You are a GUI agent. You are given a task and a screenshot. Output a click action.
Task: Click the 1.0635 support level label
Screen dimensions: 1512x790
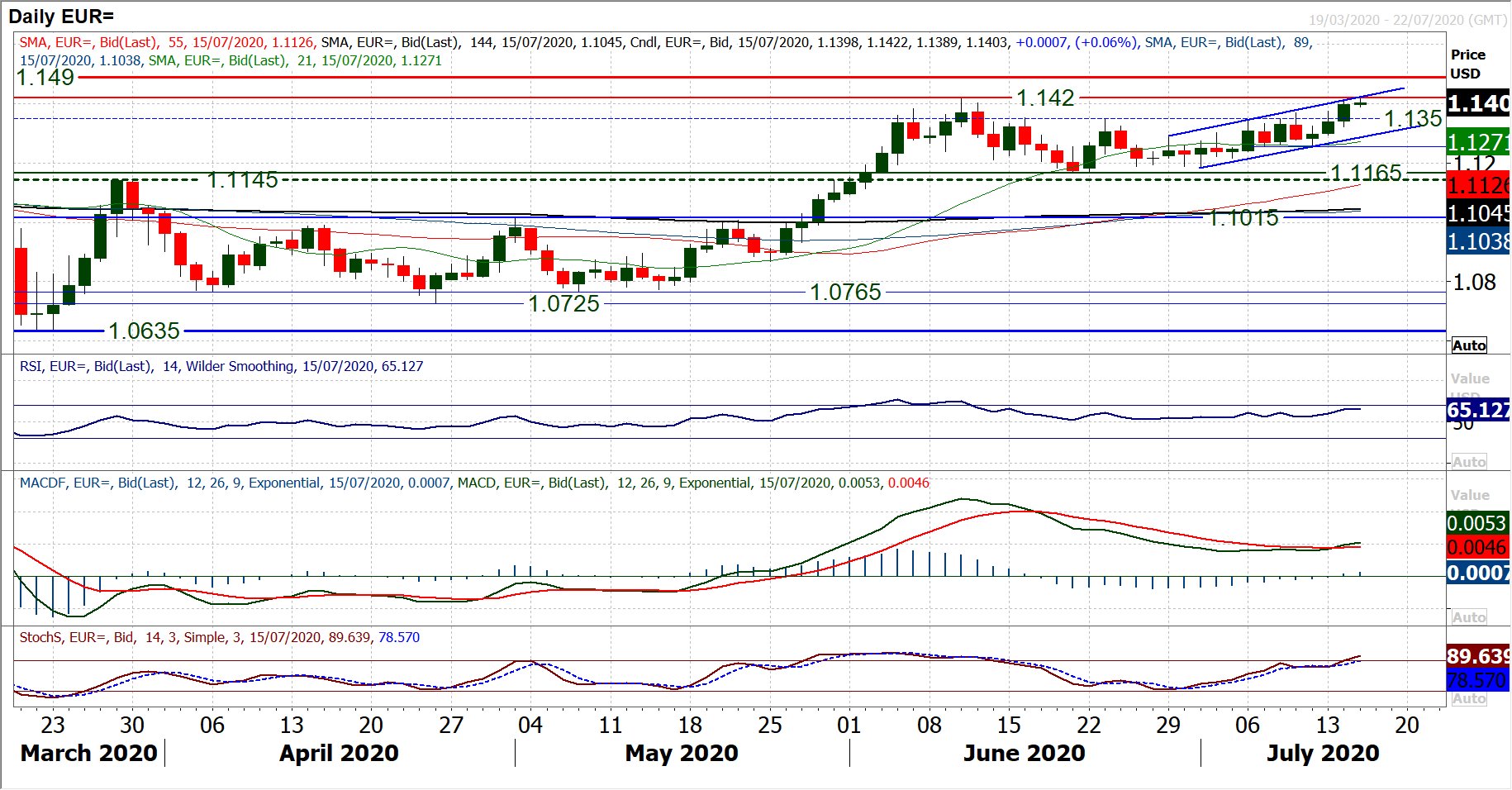tap(145, 331)
